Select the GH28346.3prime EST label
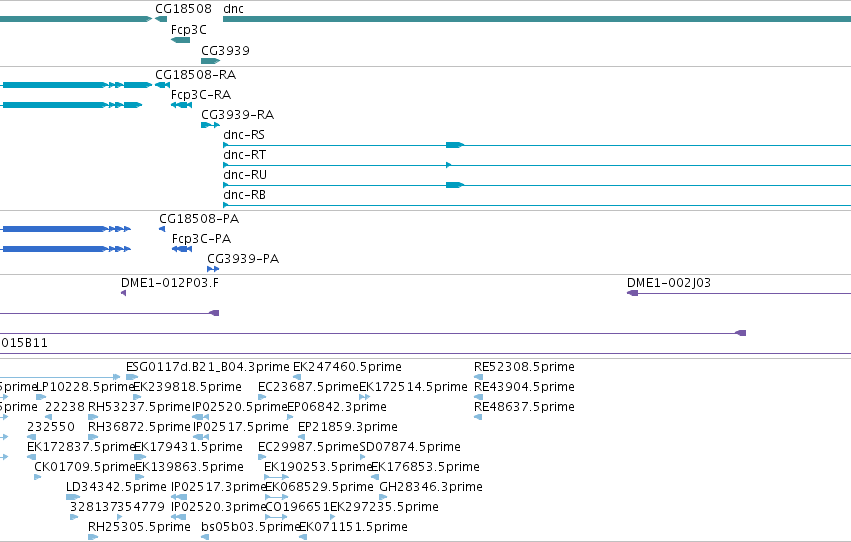This screenshot has height=542, width=851. 431,487
